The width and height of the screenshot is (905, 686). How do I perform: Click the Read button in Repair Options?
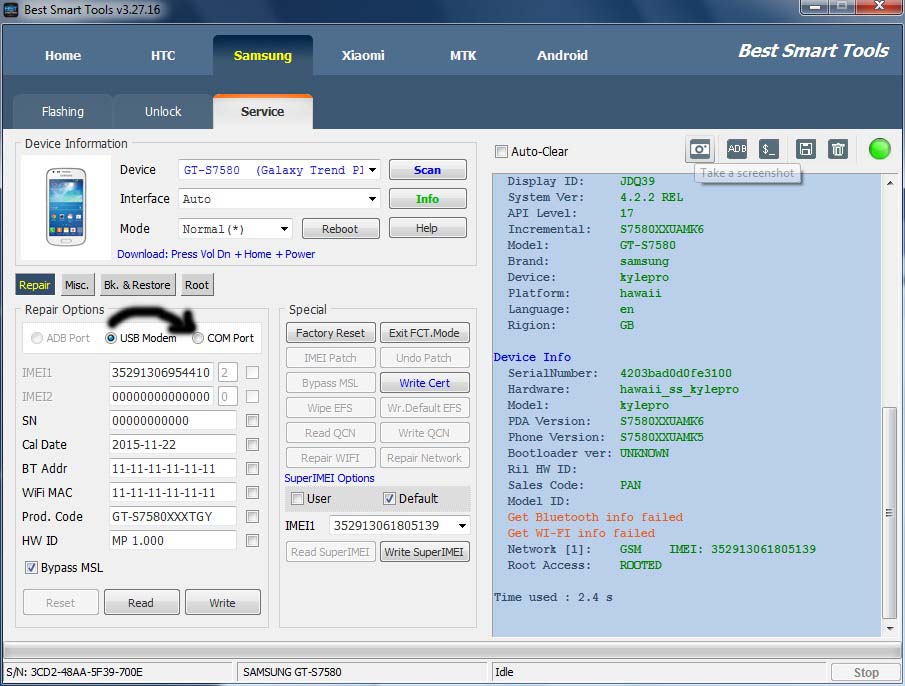(141, 603)
